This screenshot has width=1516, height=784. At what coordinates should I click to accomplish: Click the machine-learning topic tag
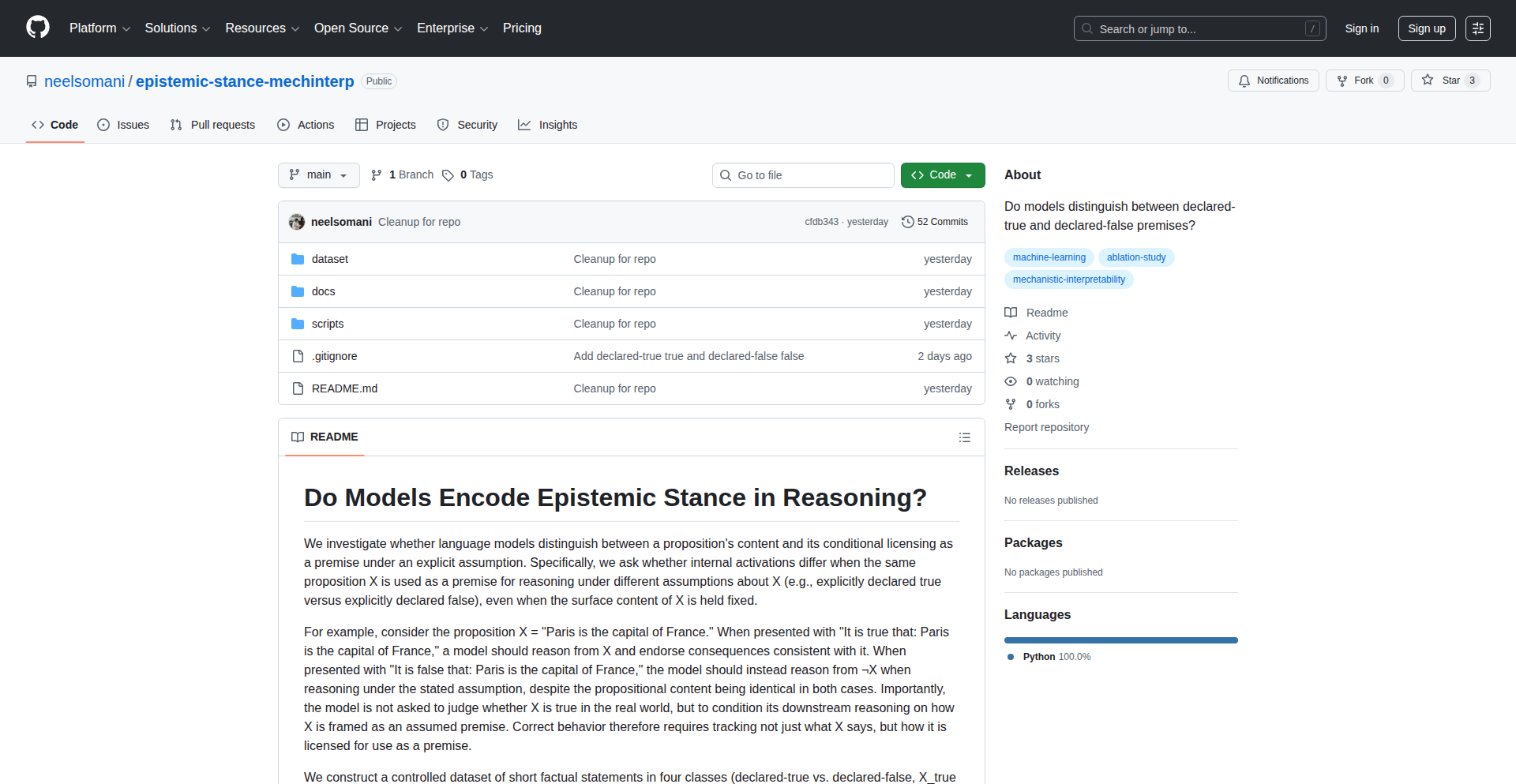(x=1049, y=257)
